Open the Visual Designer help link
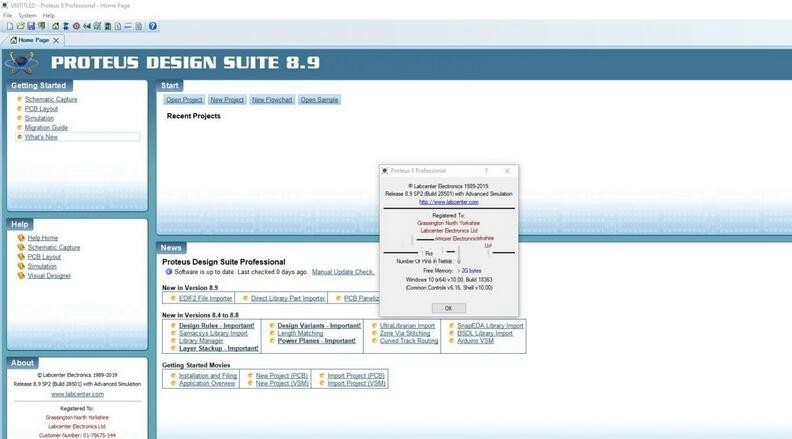This screenshot has height=439, width=792. (49, 276)
